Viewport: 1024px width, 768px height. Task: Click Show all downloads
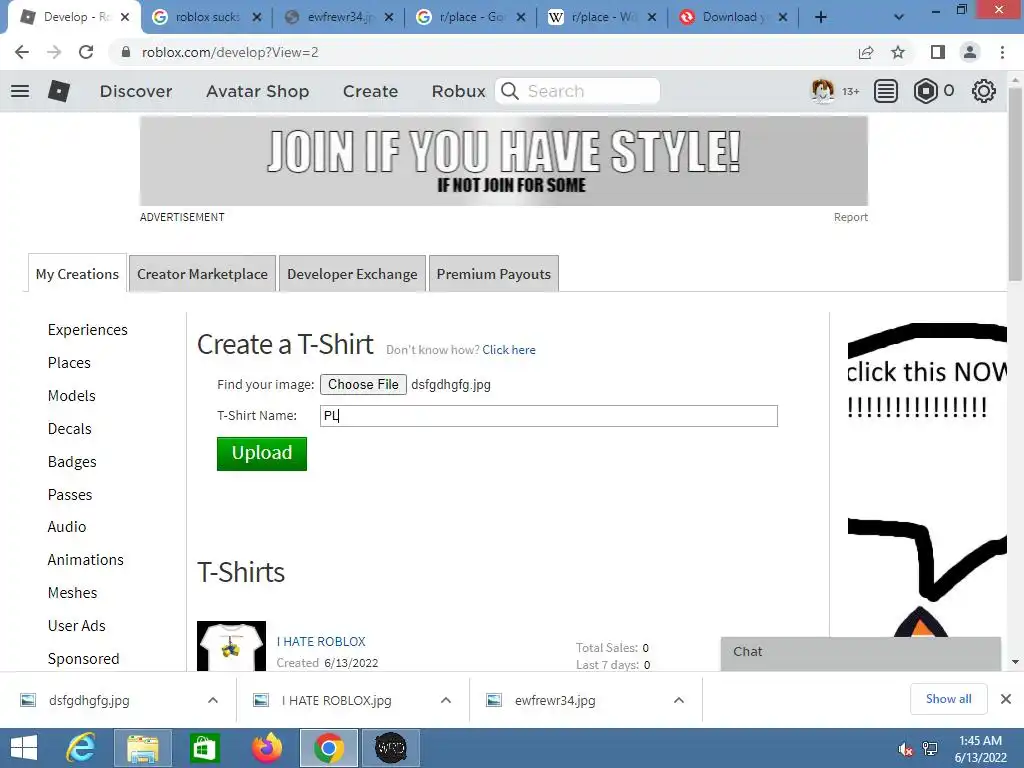[x=948, y=699]
